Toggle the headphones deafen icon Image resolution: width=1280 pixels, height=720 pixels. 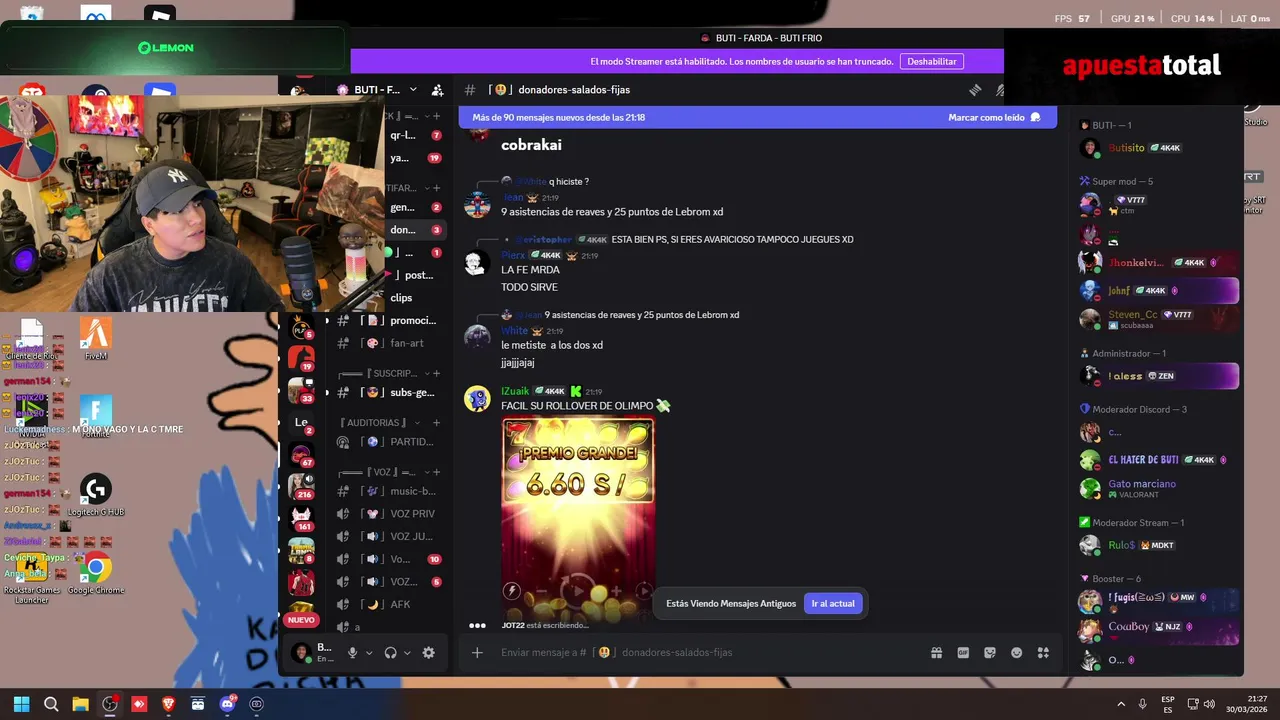[x=391, y=653]
